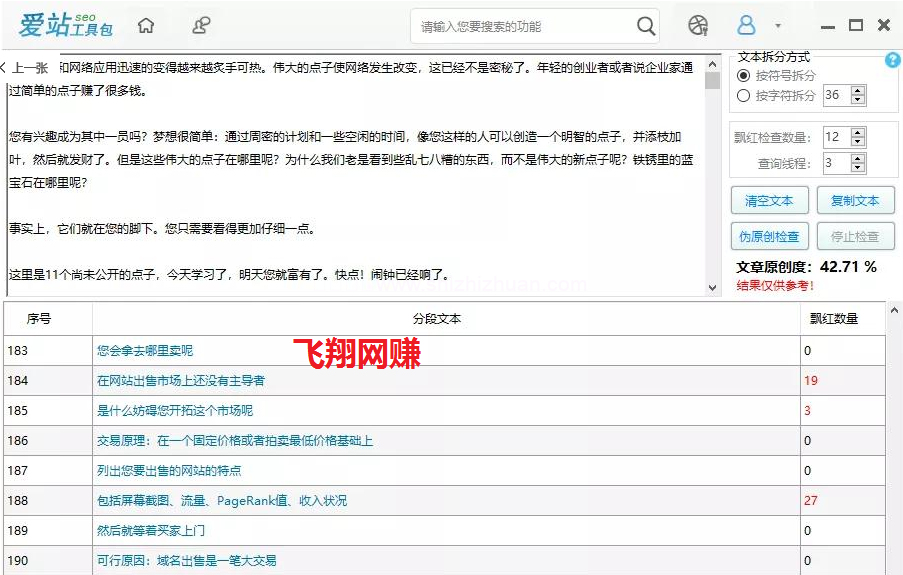Click the magnifier search icon
The height and width of the screenshot is (575, 903).
tap(646, 26)
